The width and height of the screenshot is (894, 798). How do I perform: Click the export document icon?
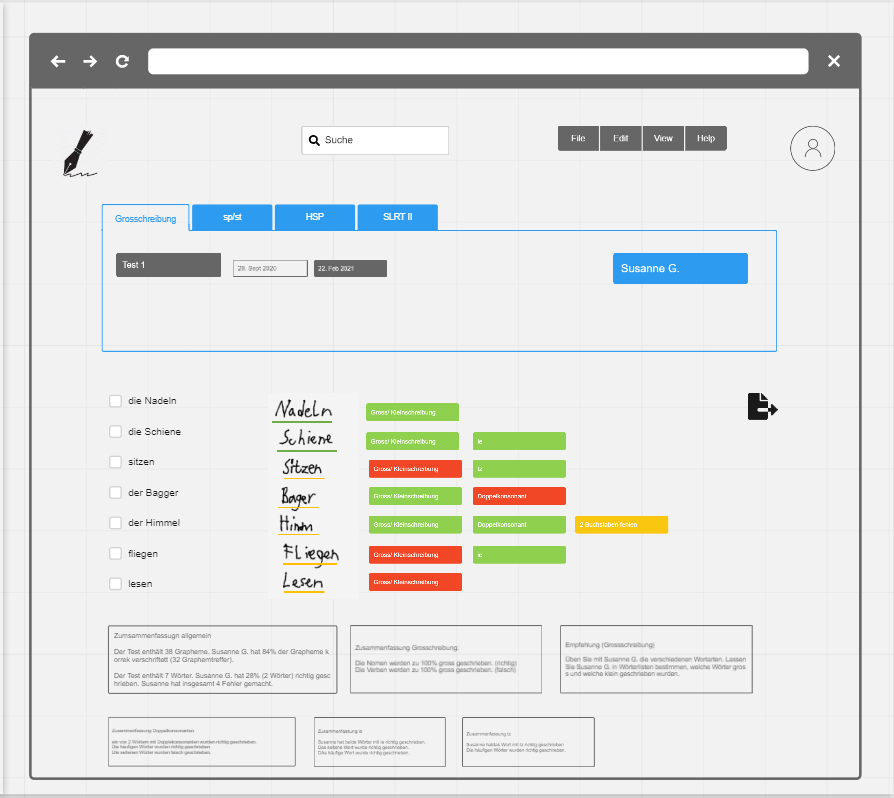(762, 406)
